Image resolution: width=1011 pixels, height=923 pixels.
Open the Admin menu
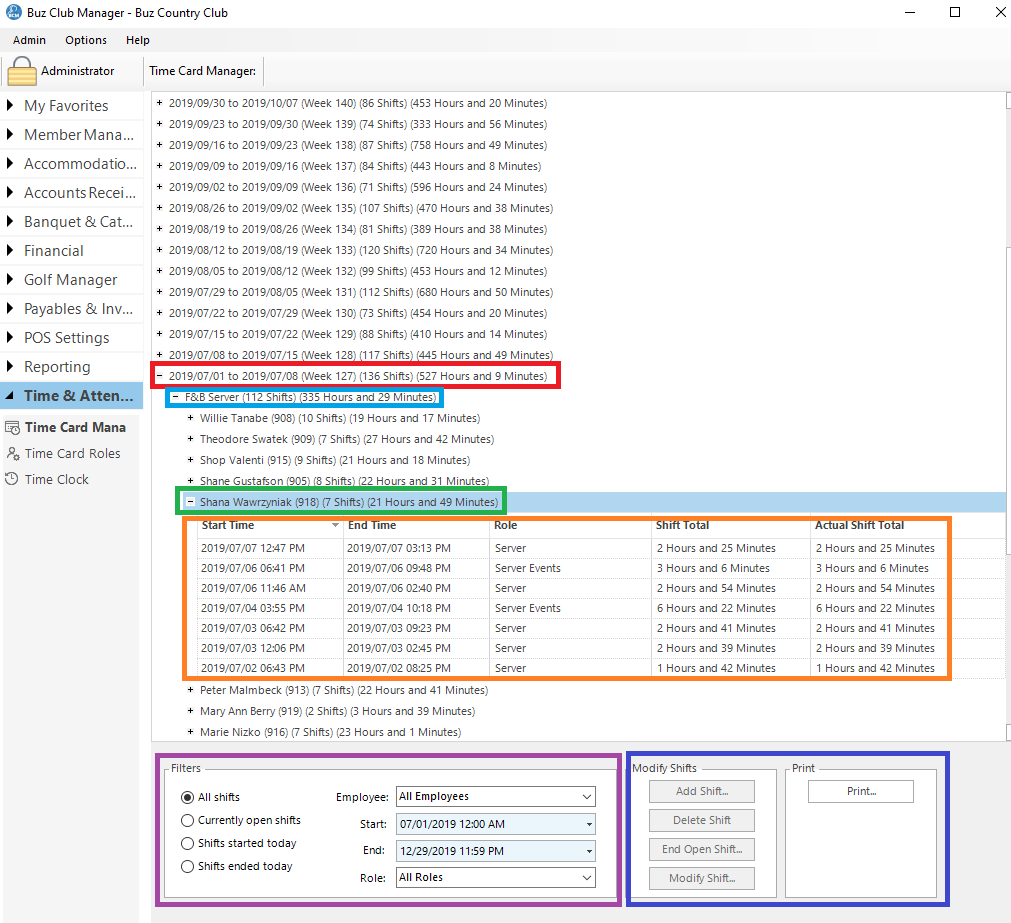29,40
